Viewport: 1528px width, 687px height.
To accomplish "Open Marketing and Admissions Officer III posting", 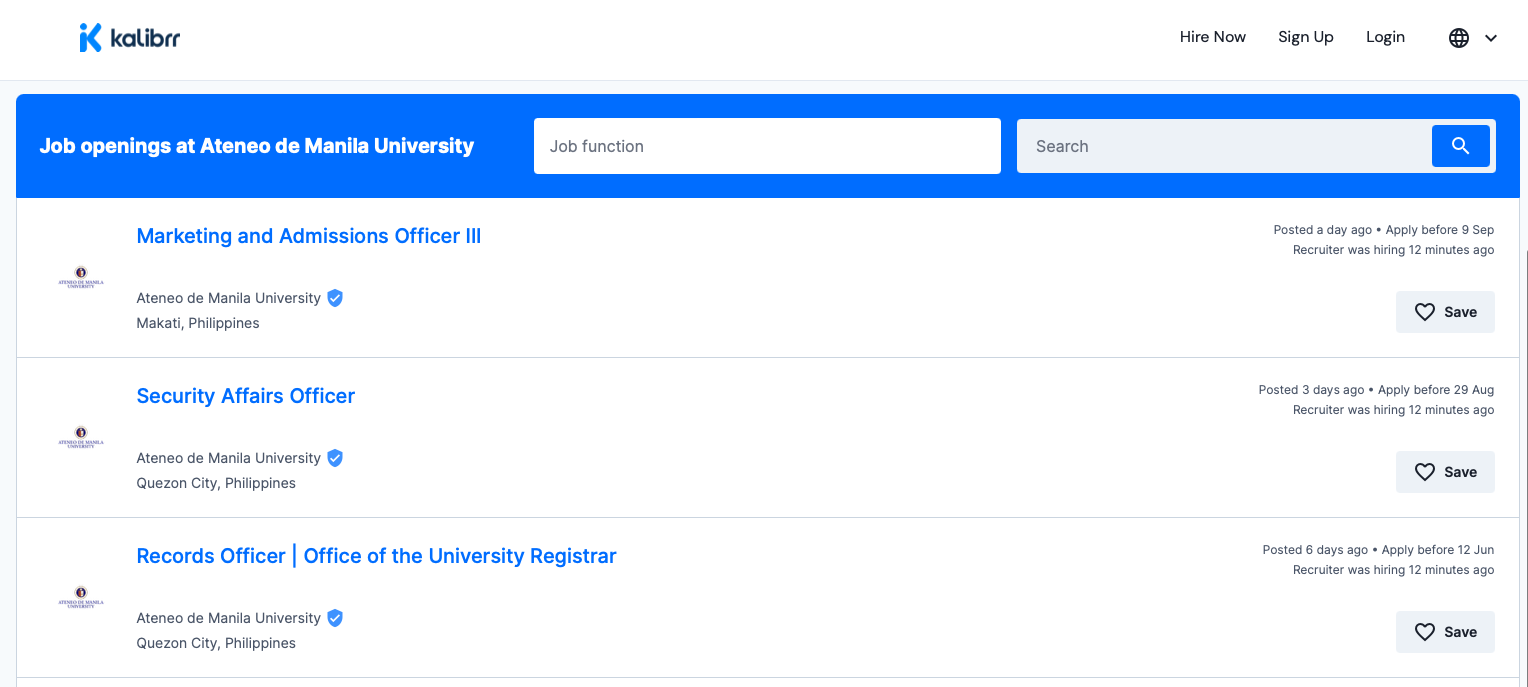I will [x=308, y=236].
